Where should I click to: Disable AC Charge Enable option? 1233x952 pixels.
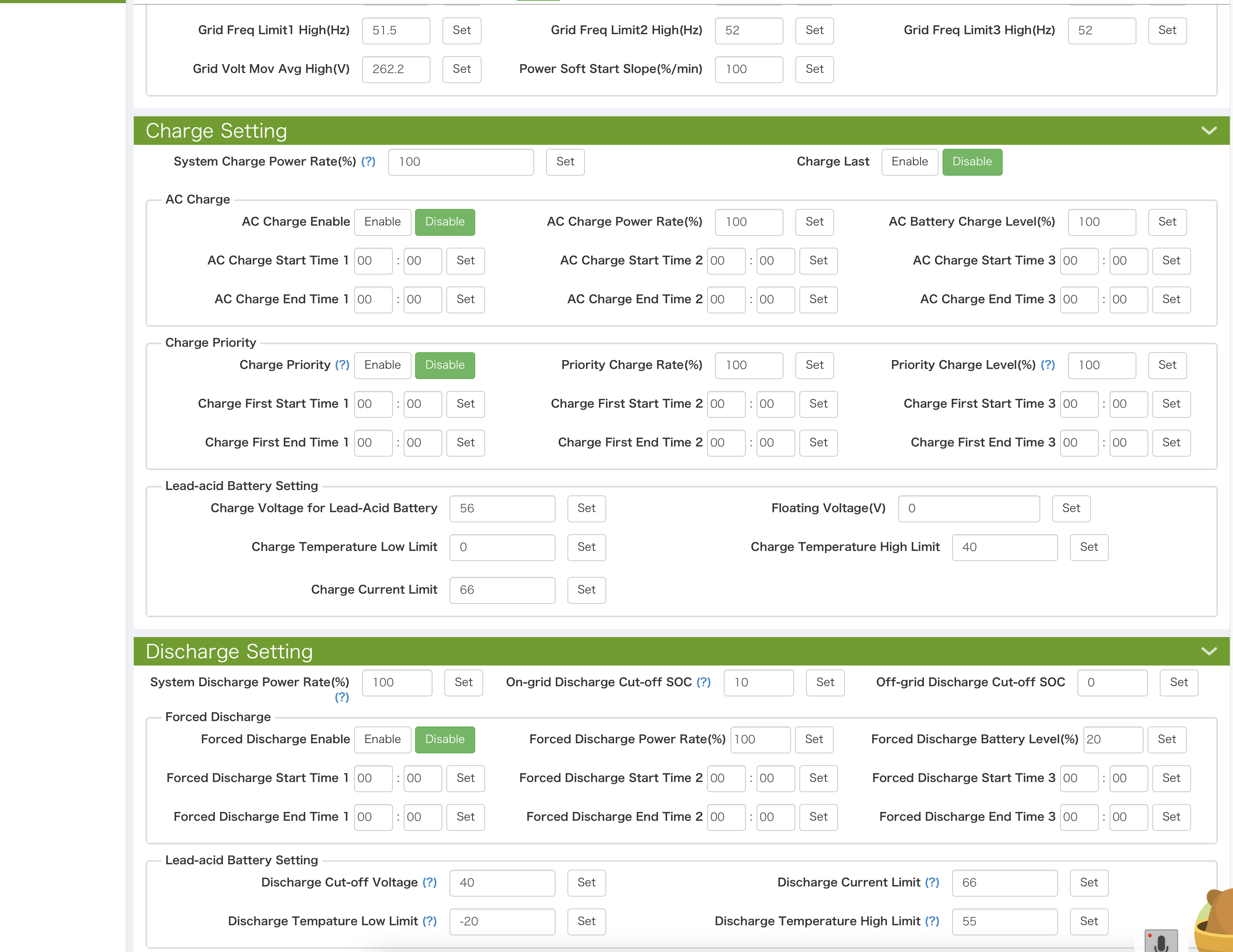pyautogui.click(x=445, y=222)
